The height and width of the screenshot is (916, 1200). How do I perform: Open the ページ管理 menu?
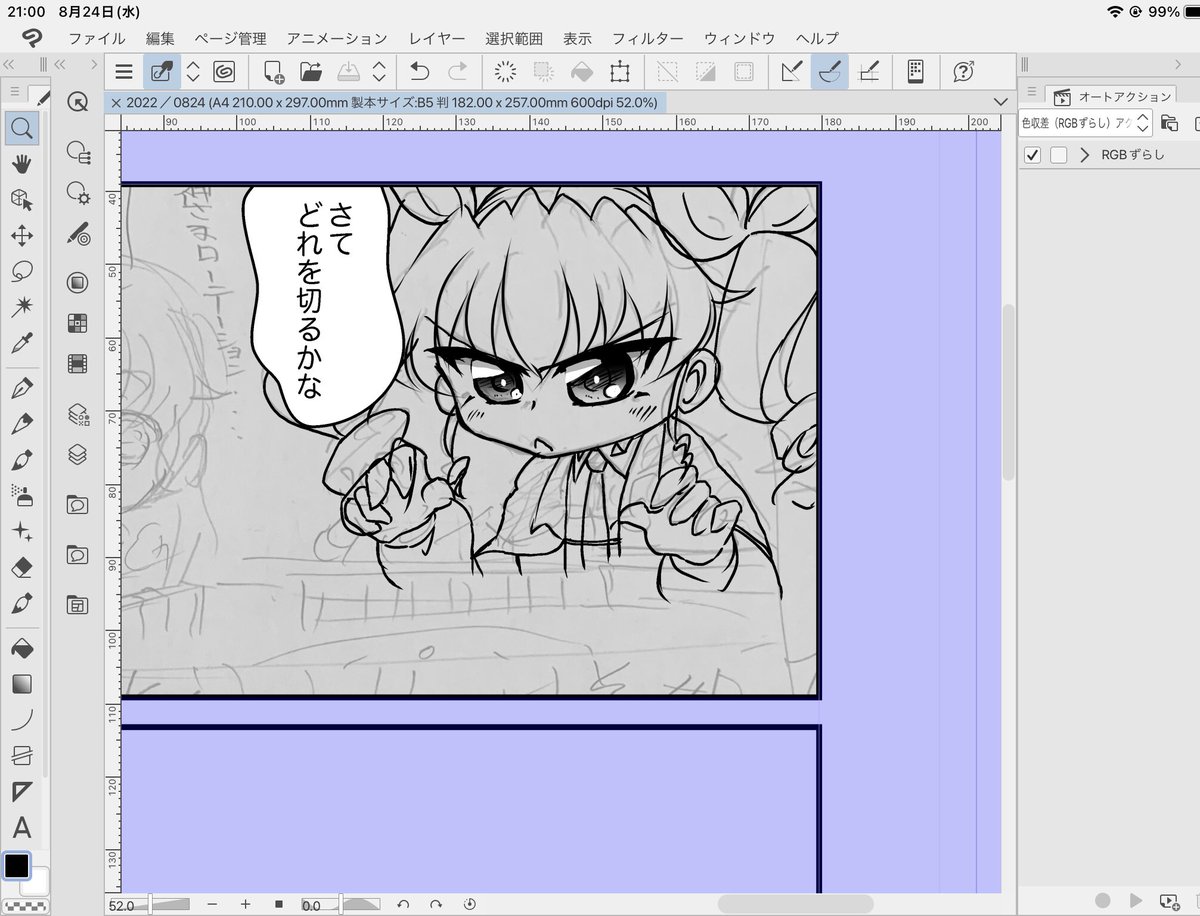[230, 39]
